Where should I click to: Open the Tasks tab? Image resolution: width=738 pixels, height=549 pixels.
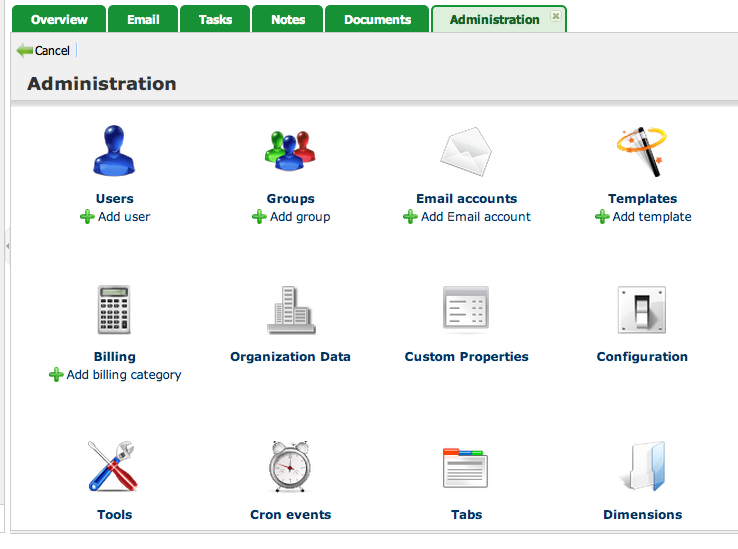215,19
